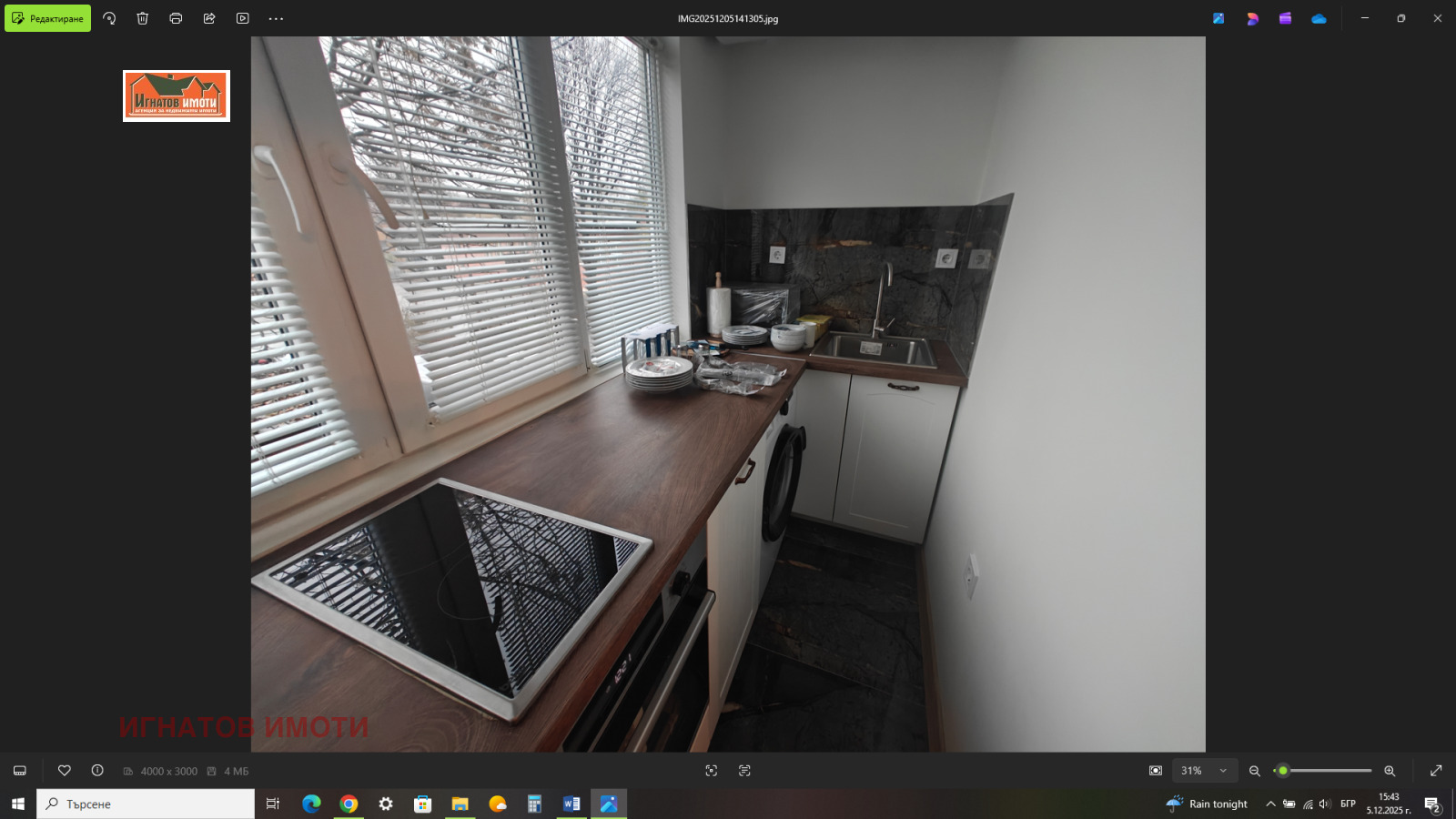Enter full screen mode
1456x819 pixels.
[1436, 771]
